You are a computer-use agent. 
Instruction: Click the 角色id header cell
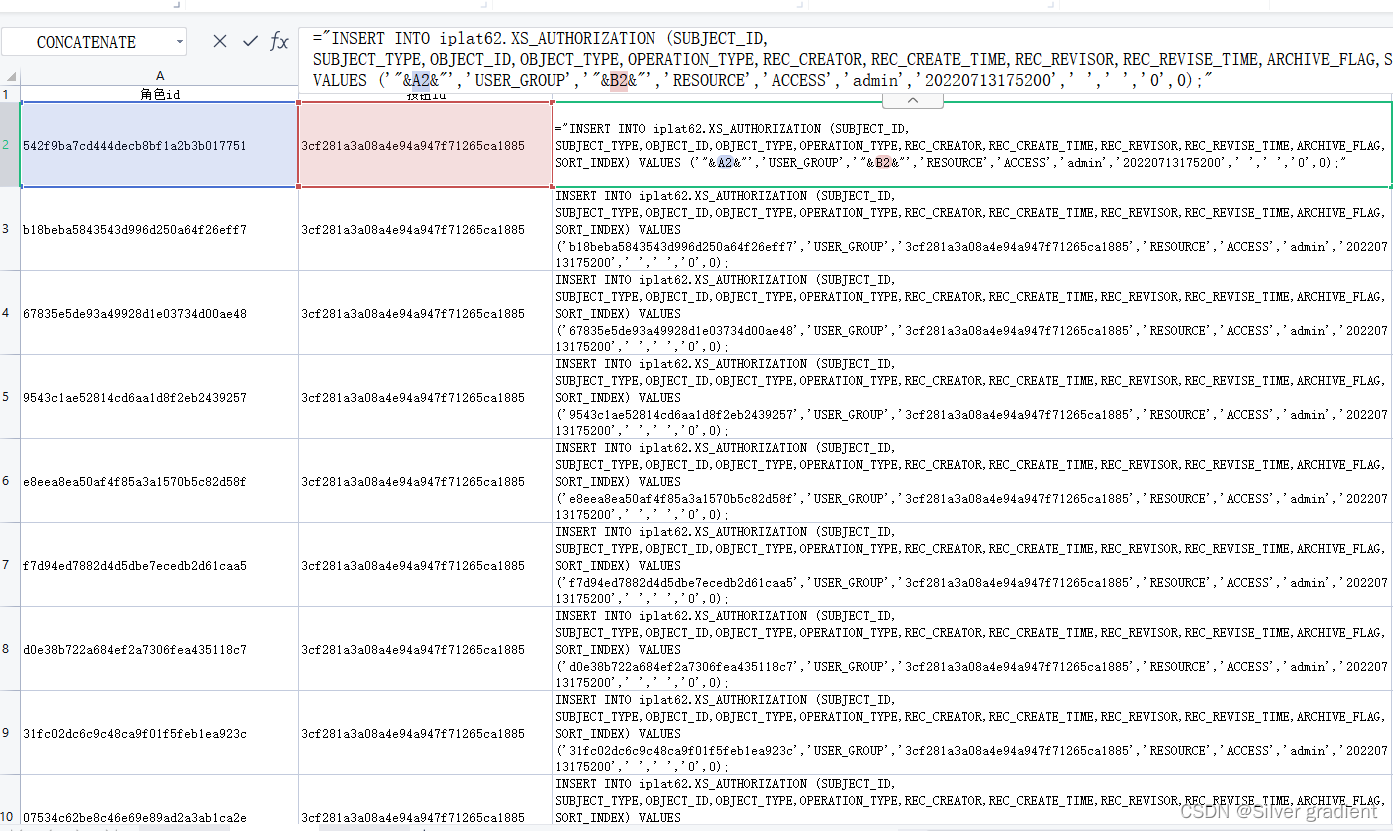tap(159, 94)
